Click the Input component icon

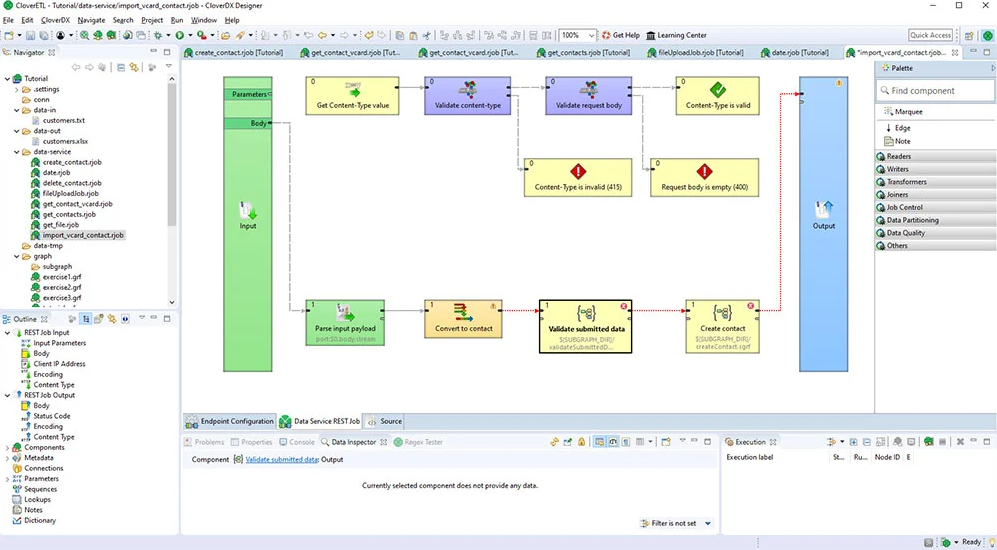point(248,210)
